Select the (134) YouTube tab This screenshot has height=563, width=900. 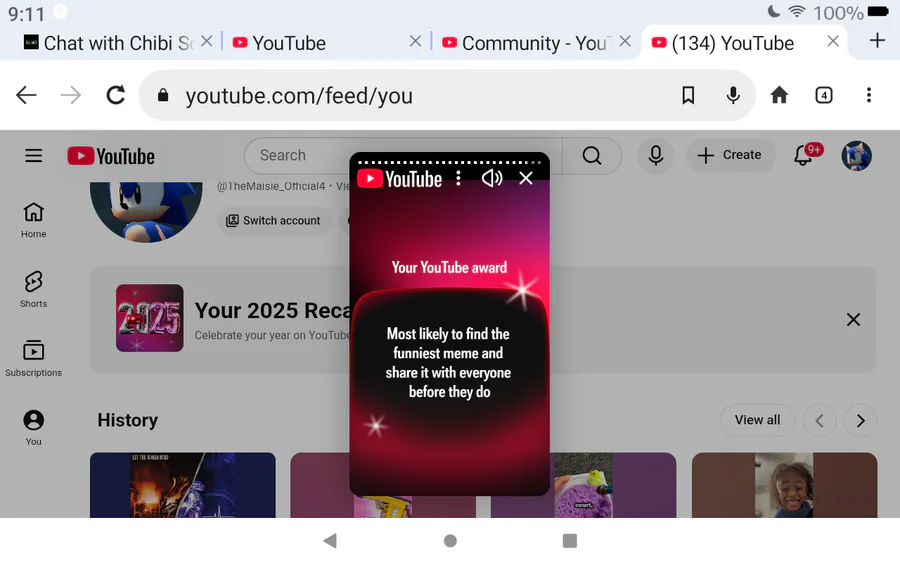tap(723, 43)
